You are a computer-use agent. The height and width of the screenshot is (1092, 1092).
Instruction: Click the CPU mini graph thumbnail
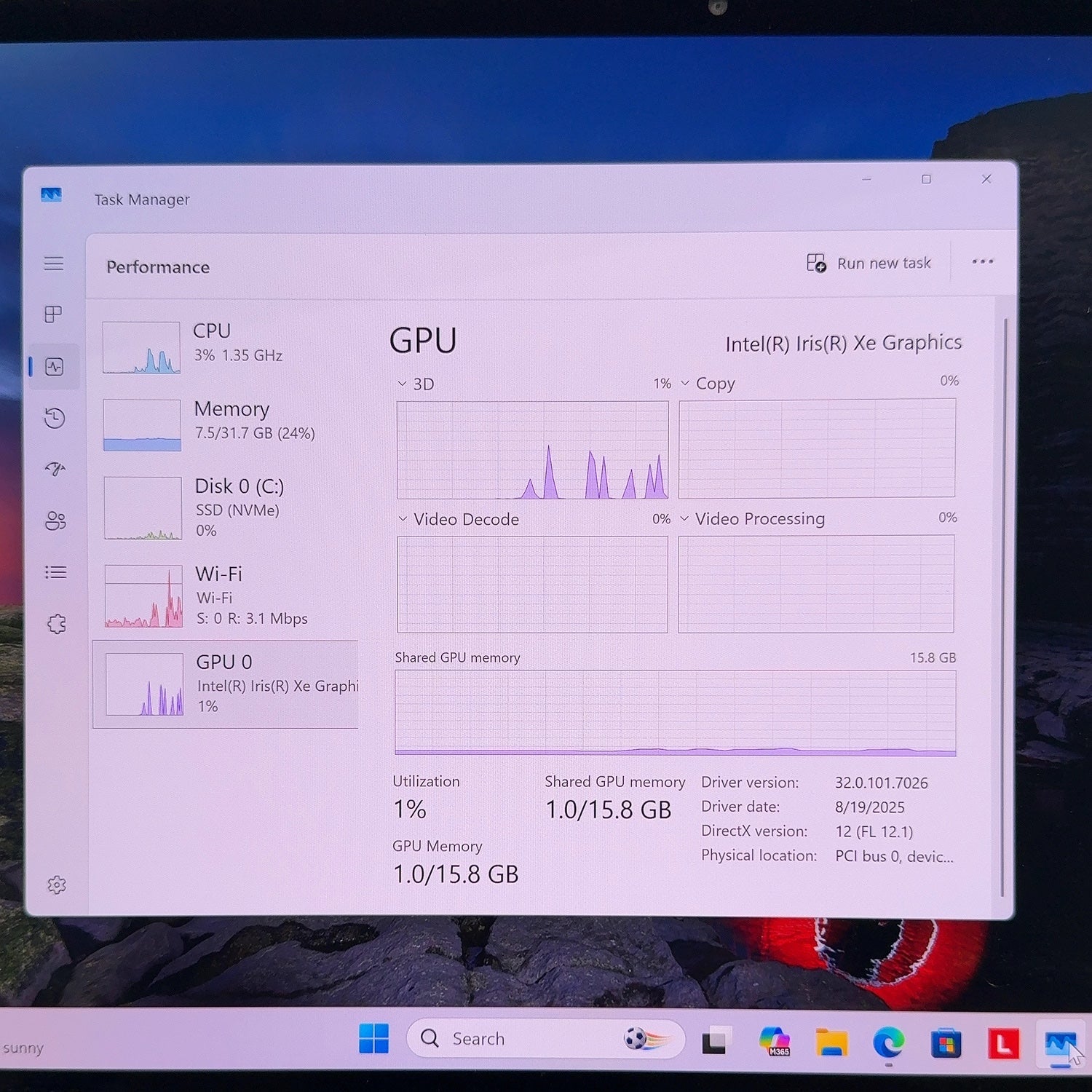tap(141, 348)
